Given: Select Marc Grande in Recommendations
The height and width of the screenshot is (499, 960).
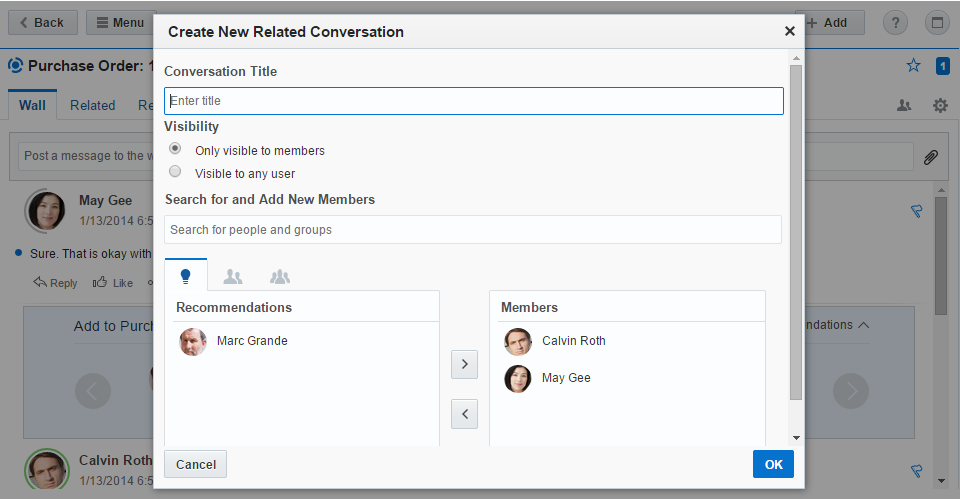Looking at the screenshot, I should pyautogui.click(x=251, y=341).
